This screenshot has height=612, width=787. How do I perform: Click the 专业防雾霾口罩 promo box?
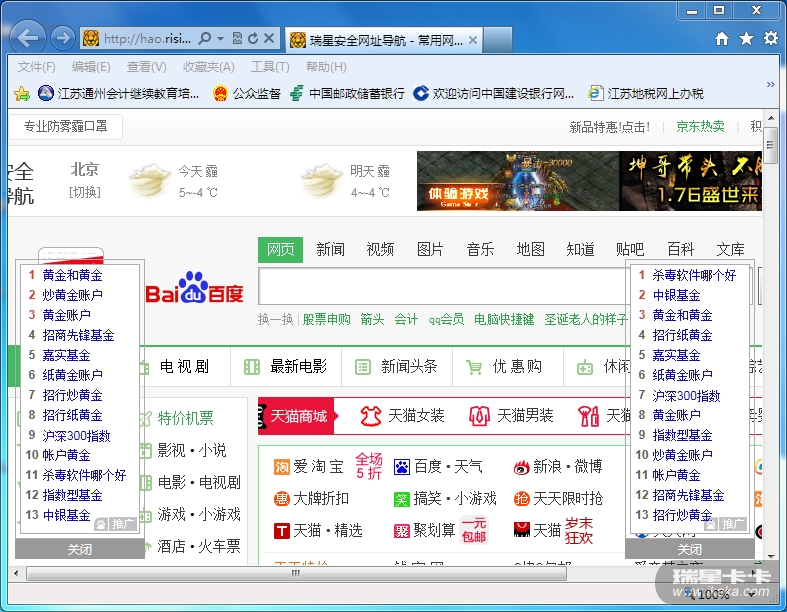click(x=66, y=127)
